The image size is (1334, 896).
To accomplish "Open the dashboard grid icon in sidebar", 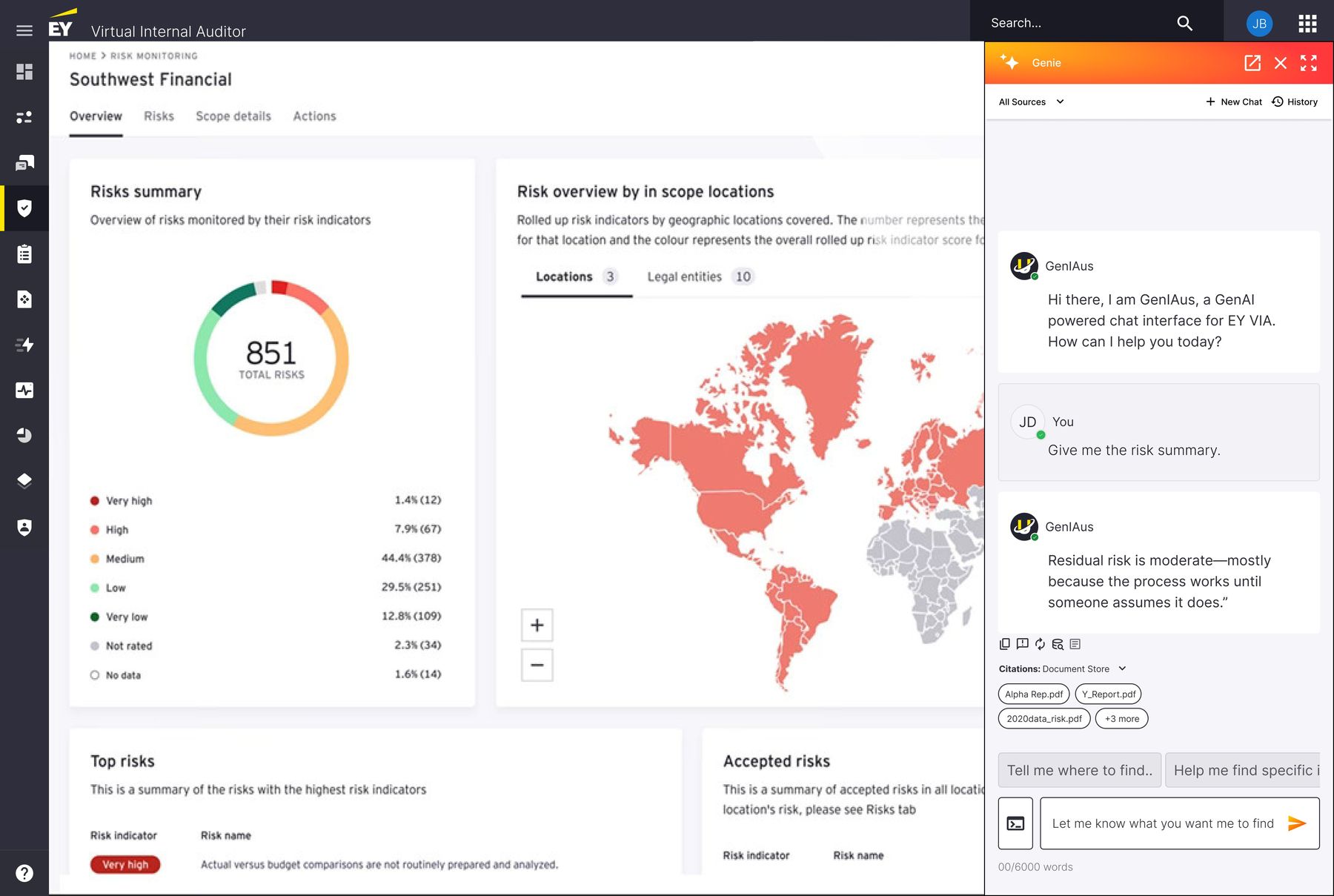I will click(24, 71).
